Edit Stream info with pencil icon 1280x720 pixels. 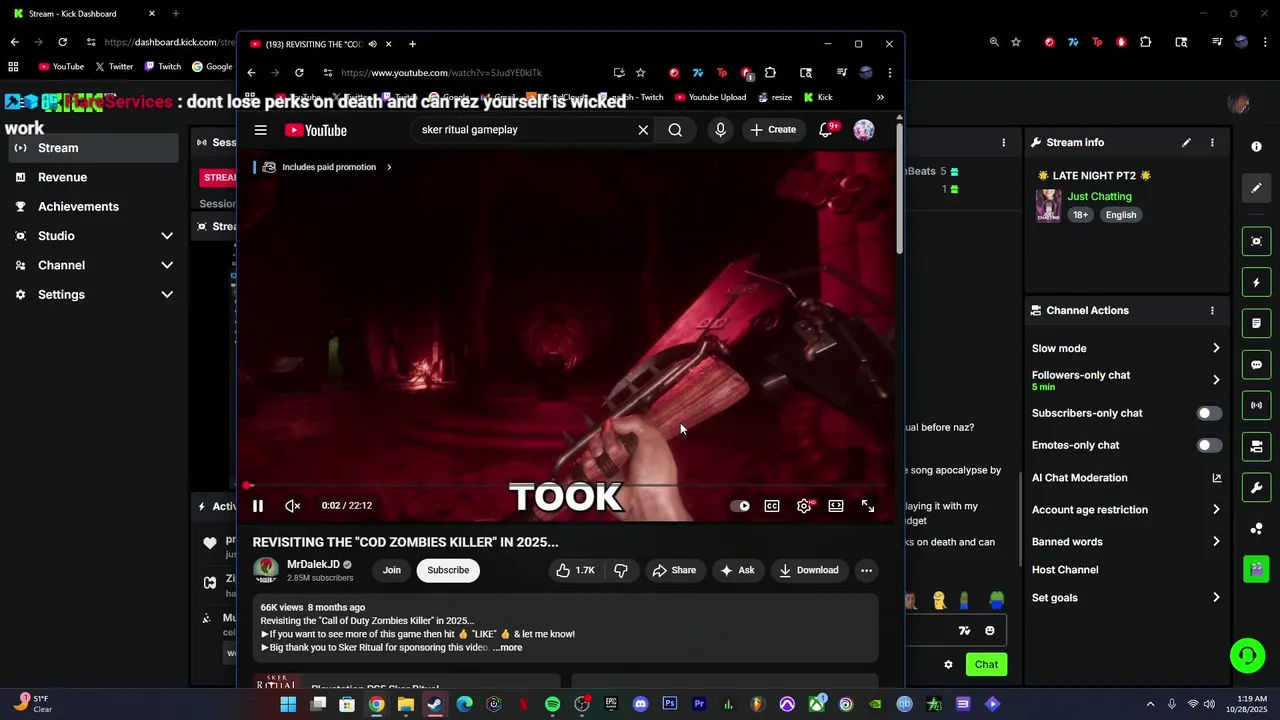click(1186, 143)
